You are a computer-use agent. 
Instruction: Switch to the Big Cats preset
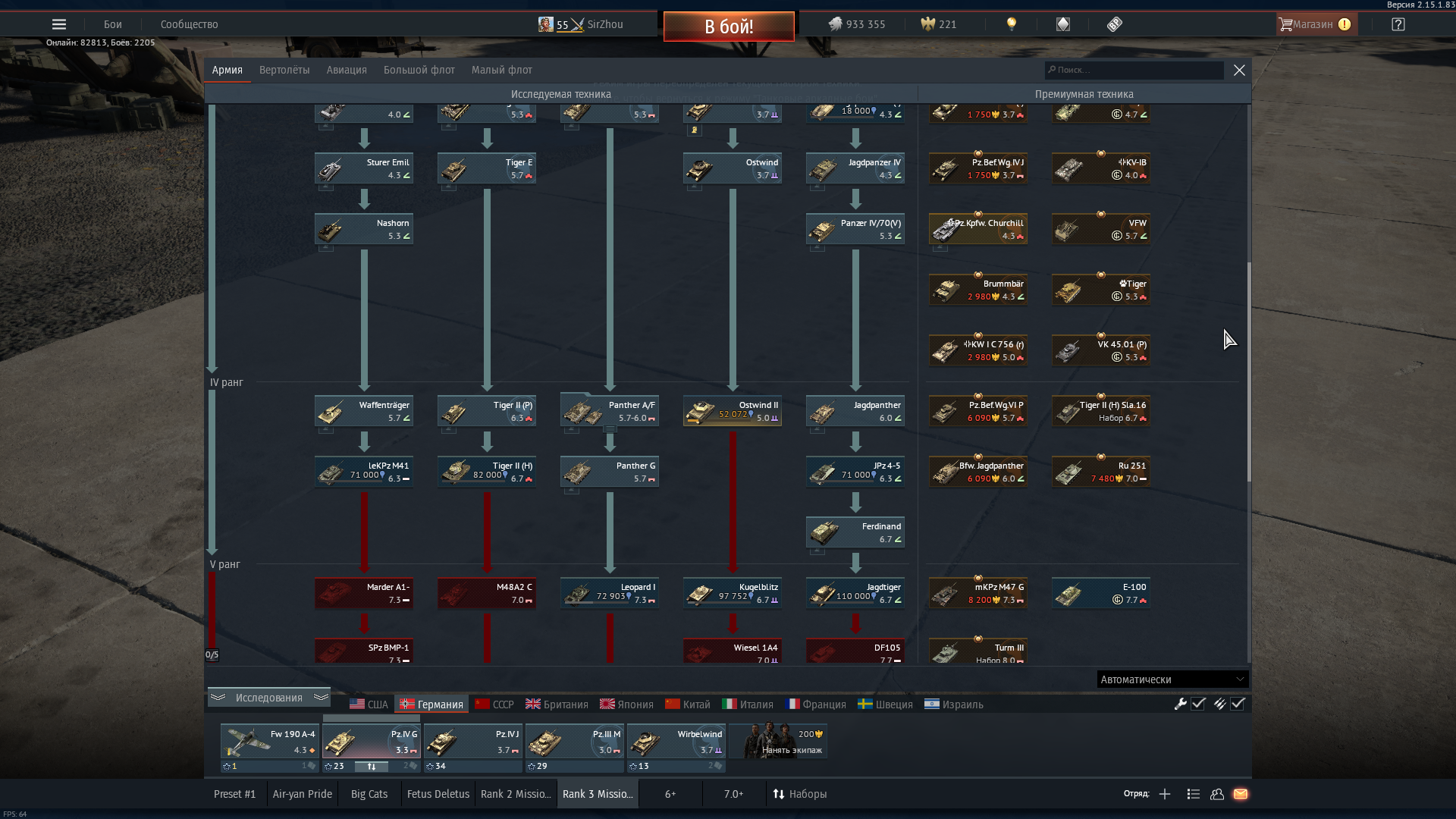point(369,794)
